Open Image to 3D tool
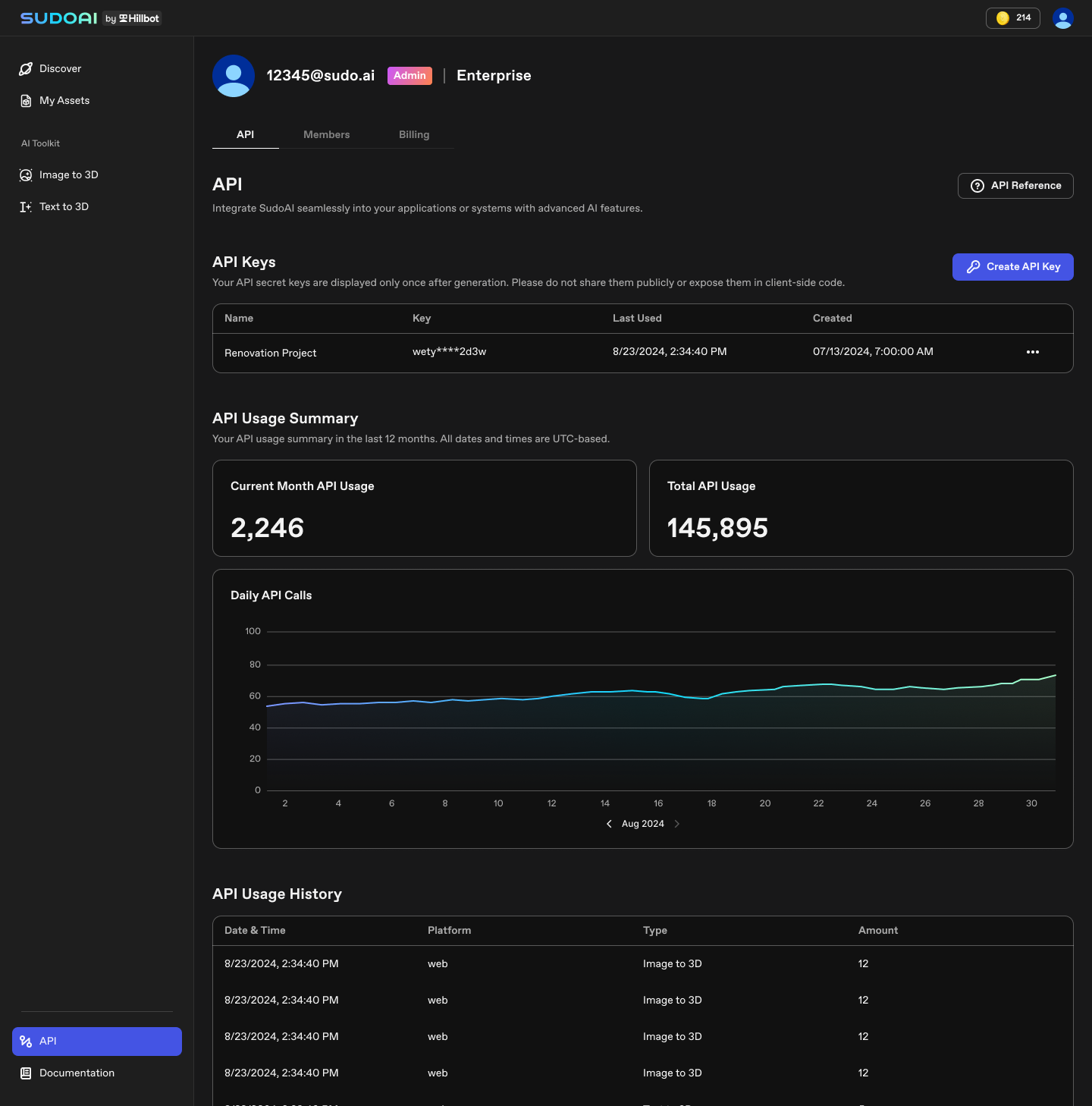Image resolution: width=1092 pixels, height=1106 pixels. (x=97, y=175)
